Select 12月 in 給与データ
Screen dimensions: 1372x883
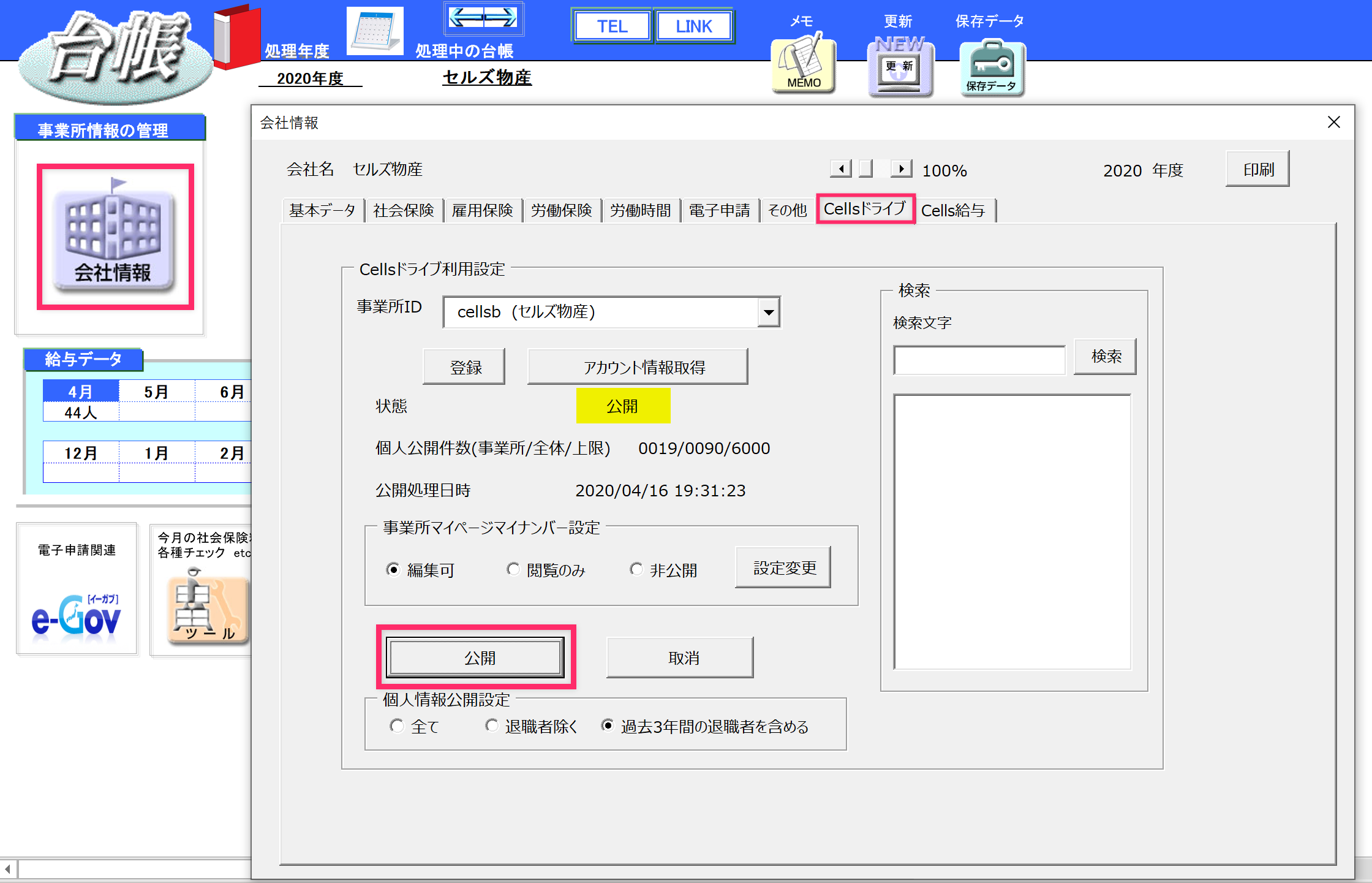tap(81, 452)
